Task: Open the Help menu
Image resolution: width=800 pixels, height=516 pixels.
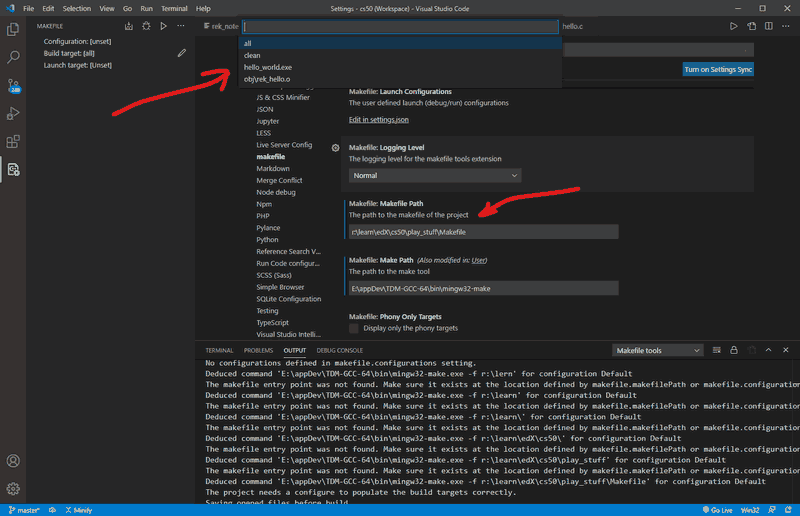Action: (x=203, y=9)
